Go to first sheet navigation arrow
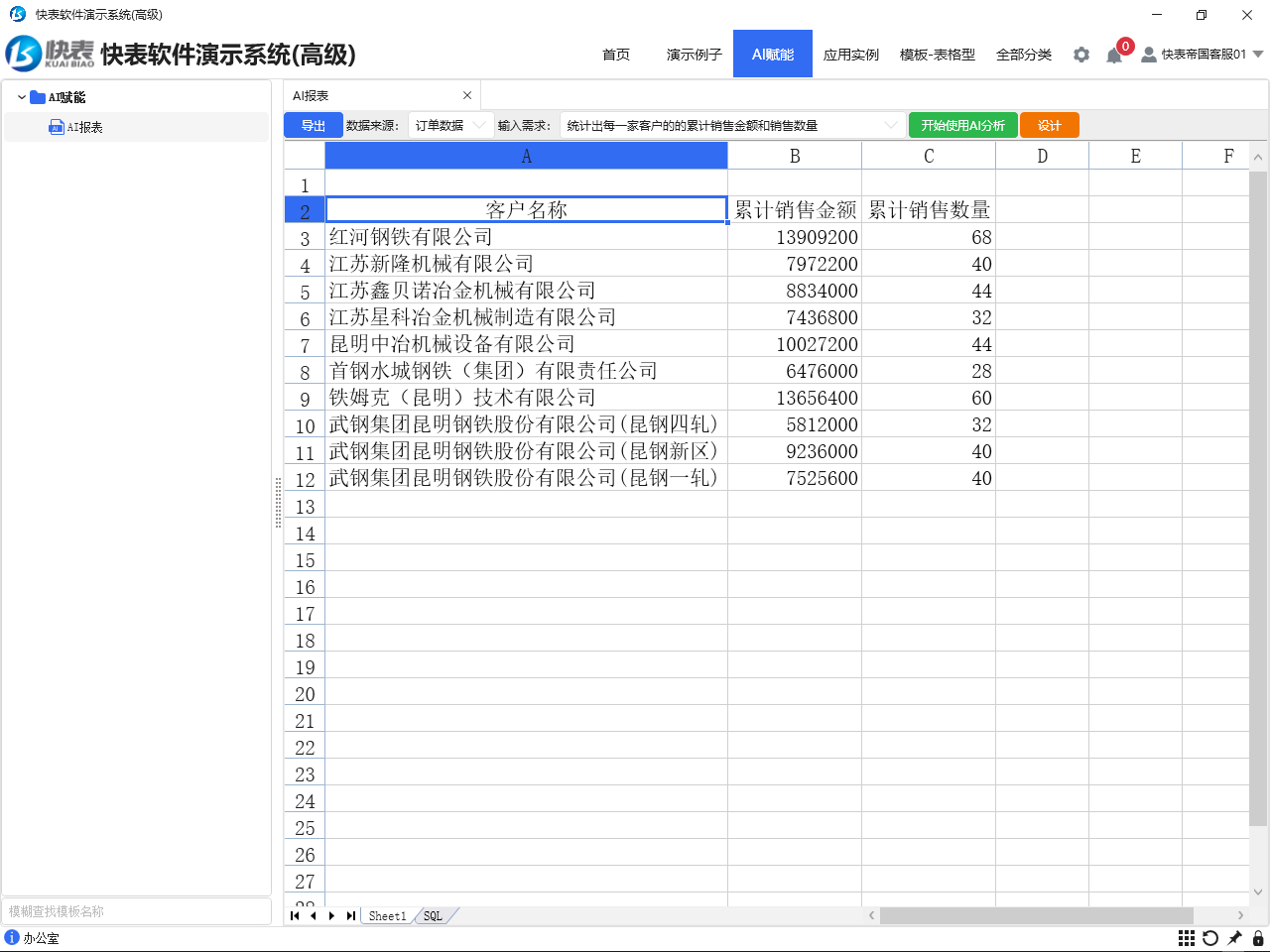Image resolution: width=1270 pixels, height=952 pixels. pos(295,915)
